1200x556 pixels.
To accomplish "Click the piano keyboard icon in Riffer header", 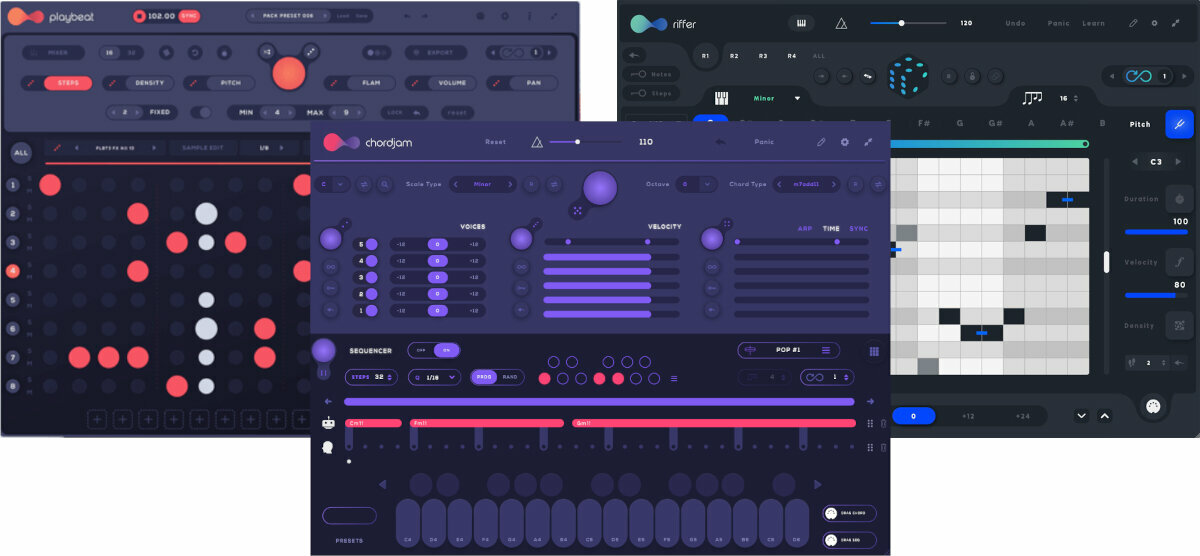I will pyautogui.click(x=801, y=23).
